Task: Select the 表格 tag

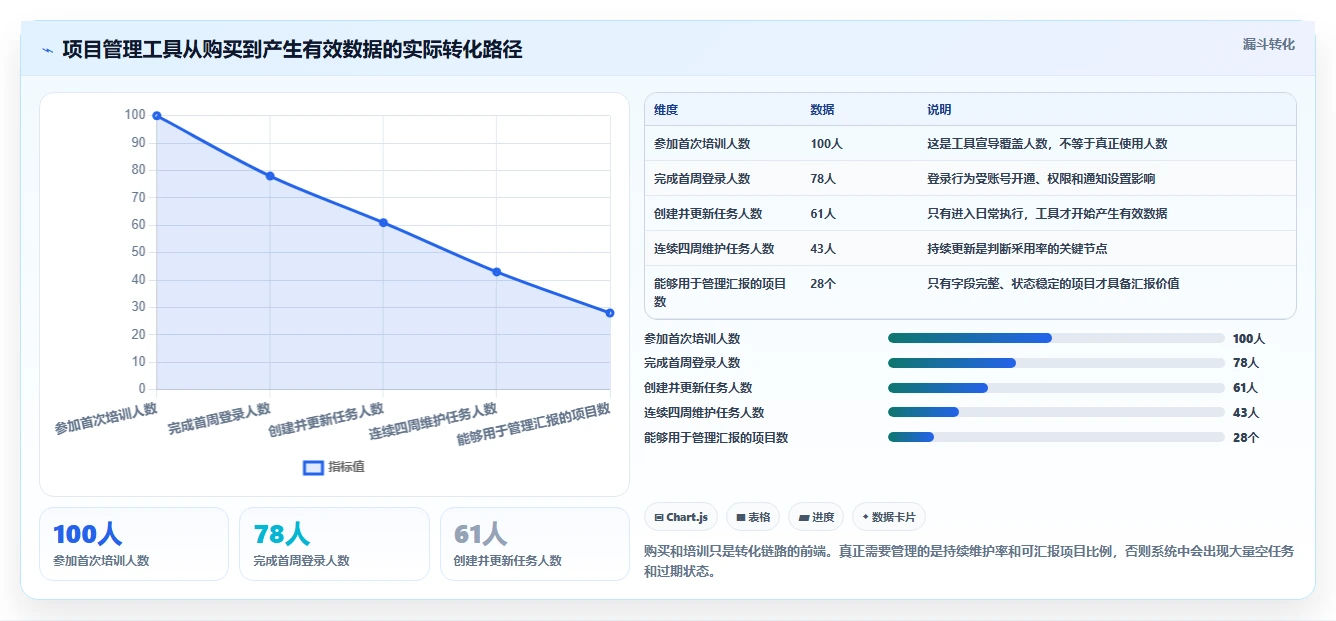Action: (x=753, y=517)
